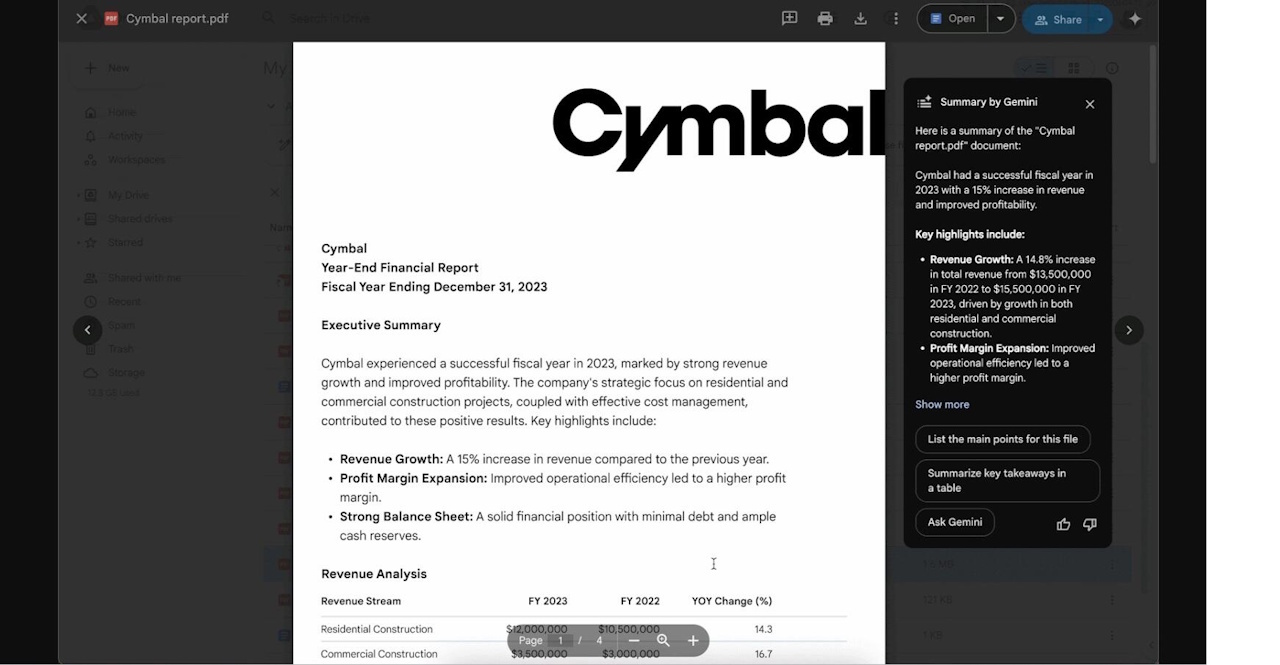Expand summary with Show more link
Viewport: 1280px width, 665px height.
click(942, 404)
